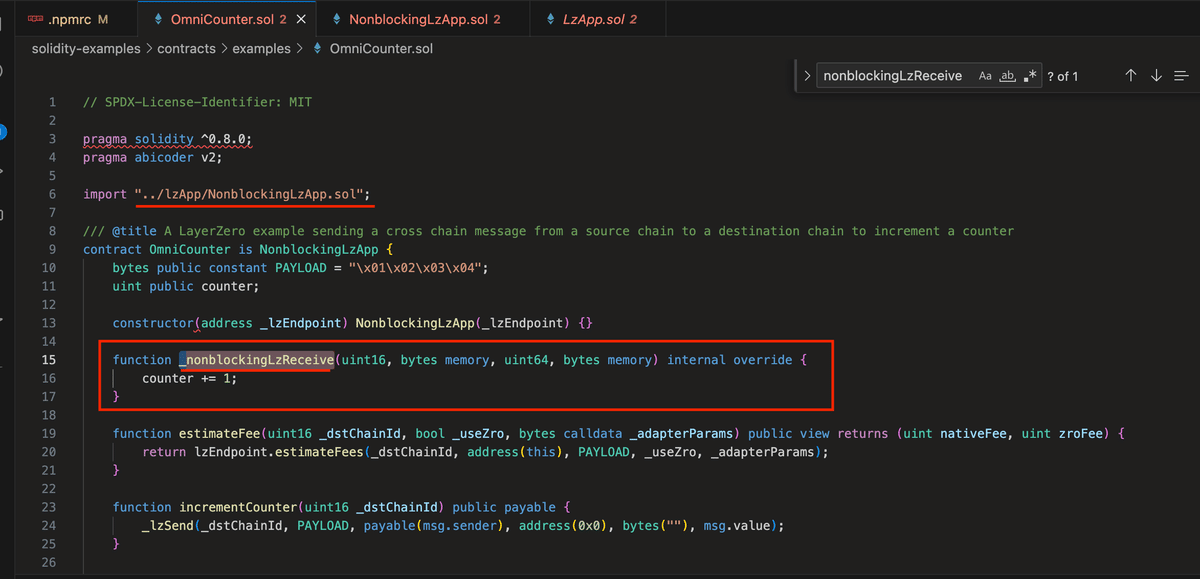
Task: Click the contracts breadcrumb segment
Action: 187,48
